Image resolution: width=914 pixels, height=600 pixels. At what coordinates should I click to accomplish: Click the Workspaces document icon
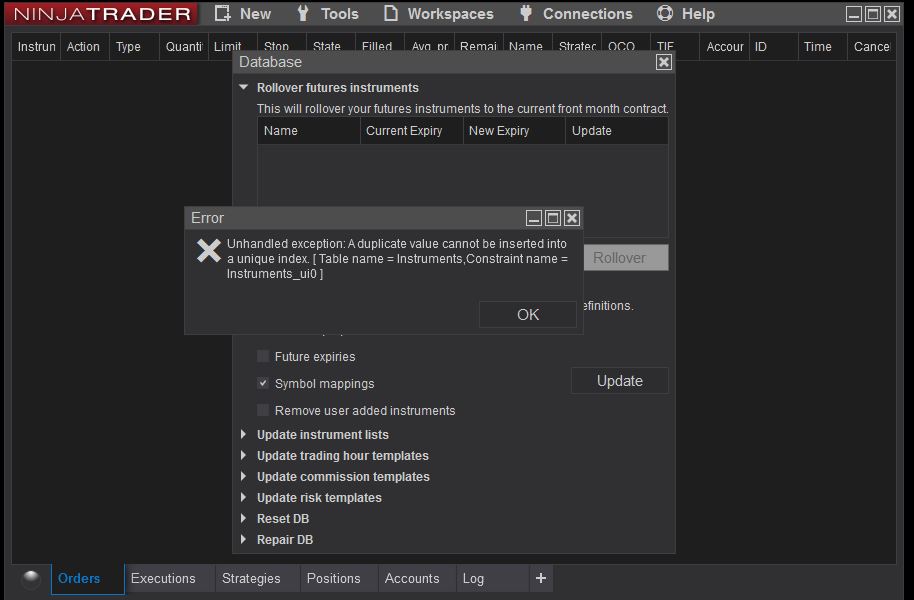391,13
